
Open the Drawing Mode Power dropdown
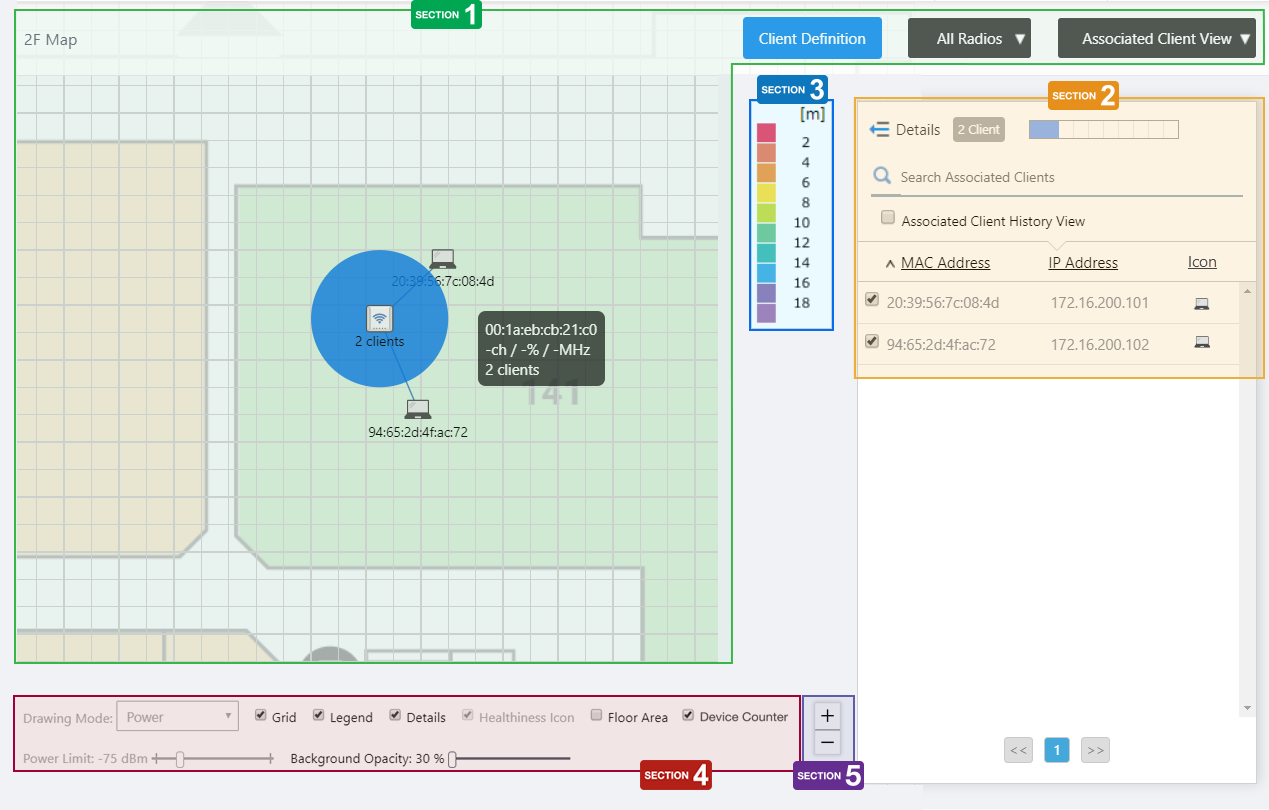(x=177, y=717)
